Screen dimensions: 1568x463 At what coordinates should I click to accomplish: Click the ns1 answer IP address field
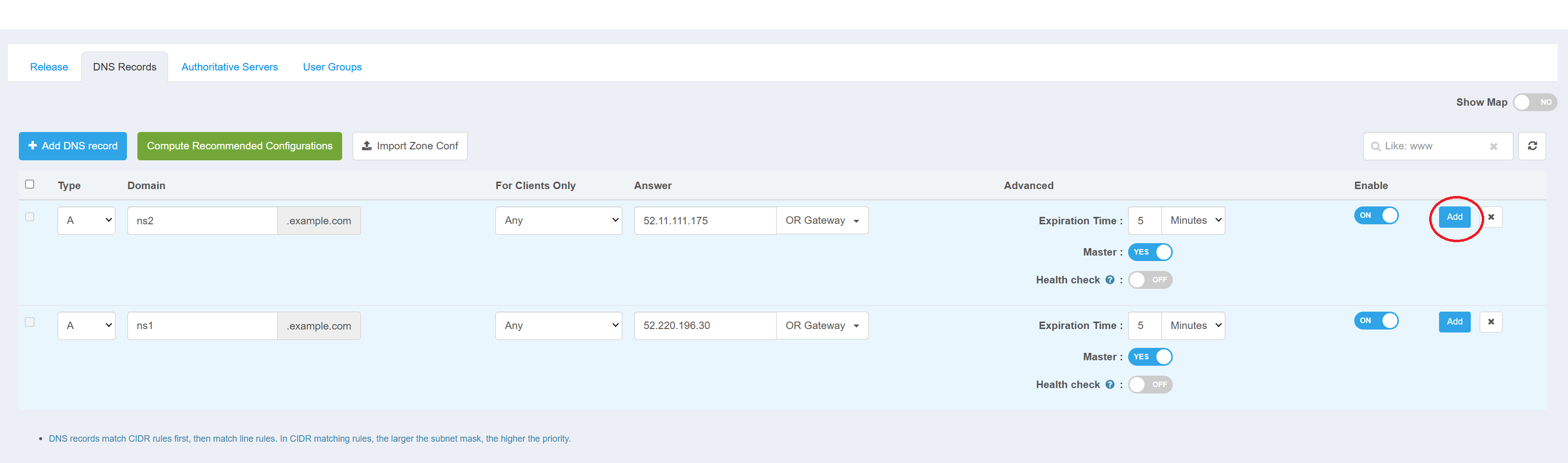point(704,326)
